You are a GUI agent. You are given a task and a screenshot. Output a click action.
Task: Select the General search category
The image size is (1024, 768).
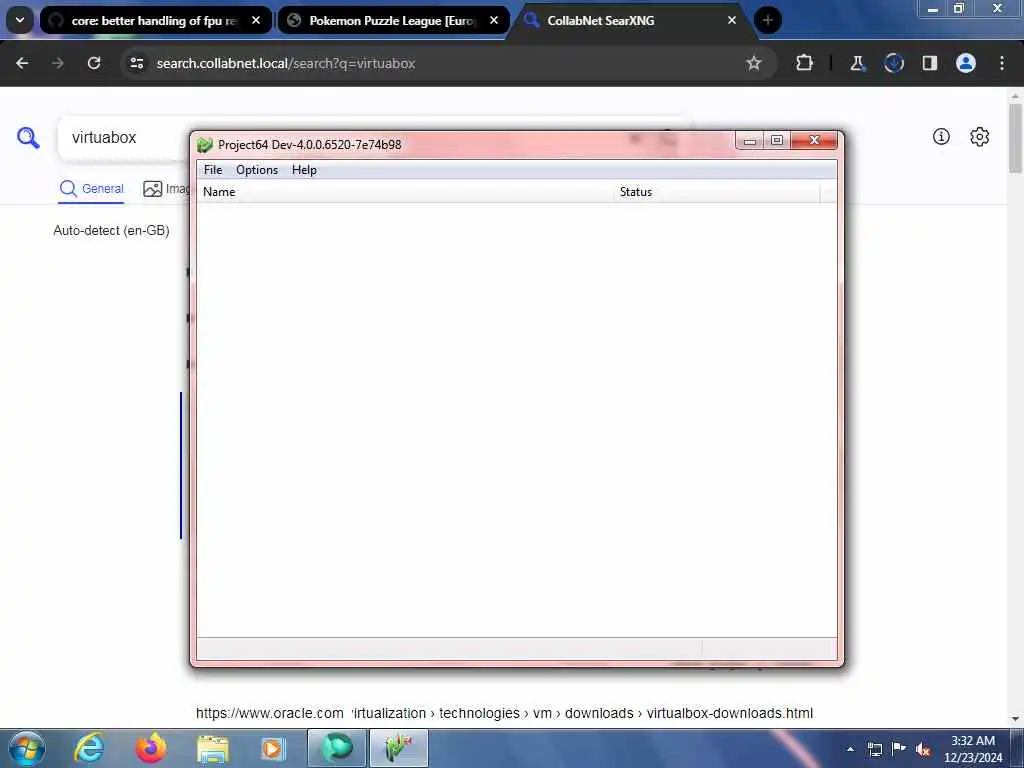point(91,189)
